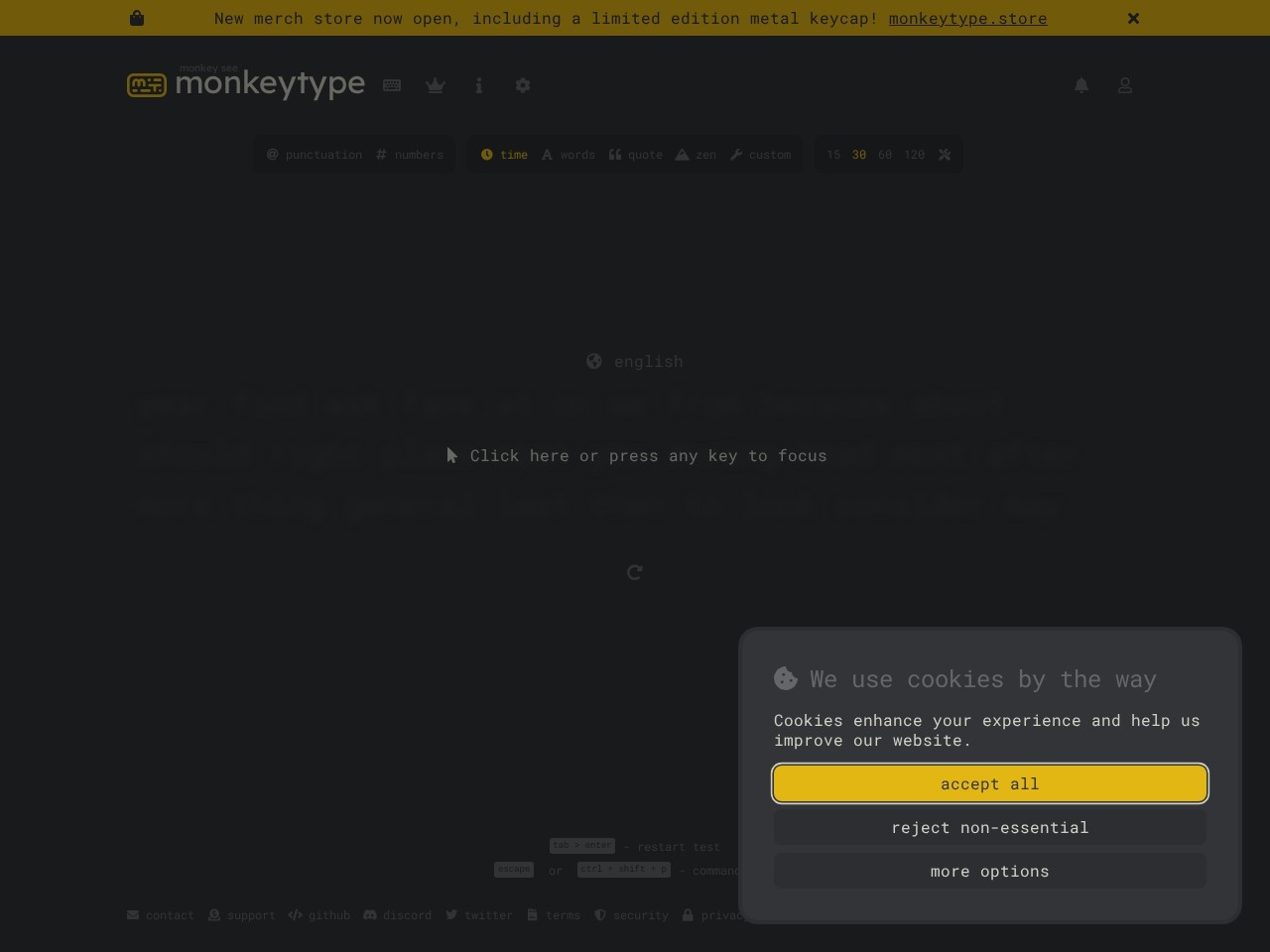The width and height of the screenshot is (1270, 952).
Task: Toggle punctuation mode
Action: tap(315, 155)
